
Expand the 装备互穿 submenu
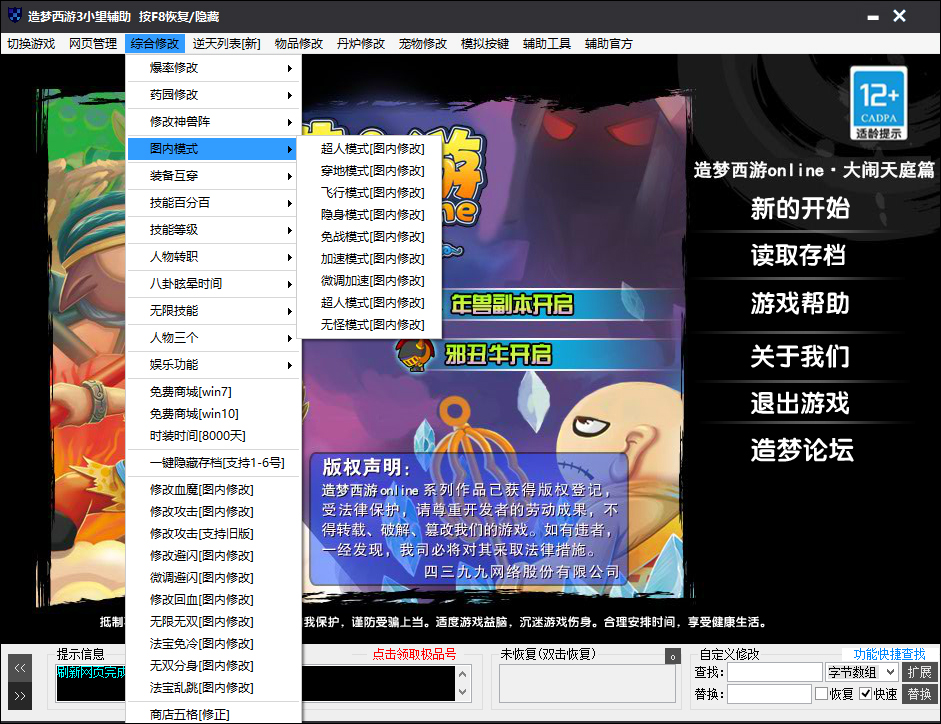(213, 176)
